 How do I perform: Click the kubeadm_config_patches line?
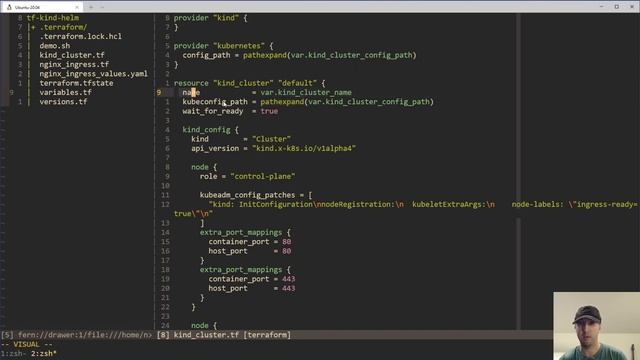click(x=256, y=195)
